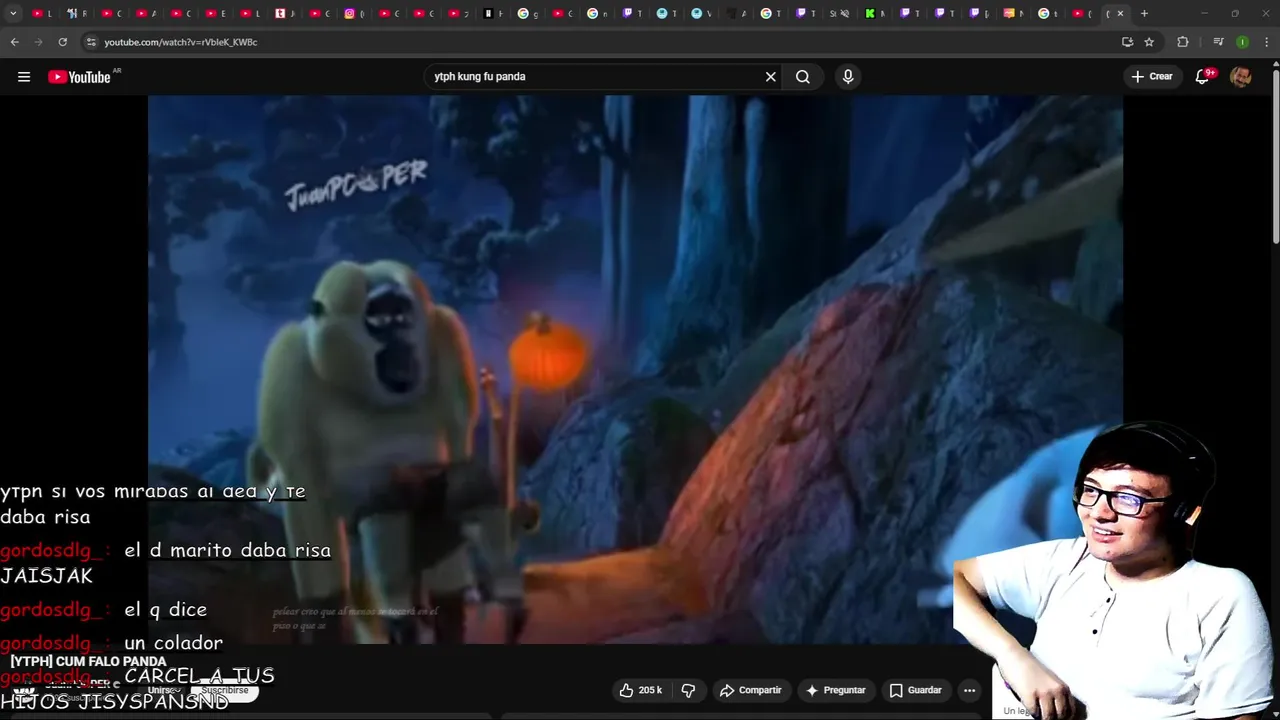Like the video showing 205 k
The width and height of the screenshot is (1280, 720).
click(x=641, y=690)
